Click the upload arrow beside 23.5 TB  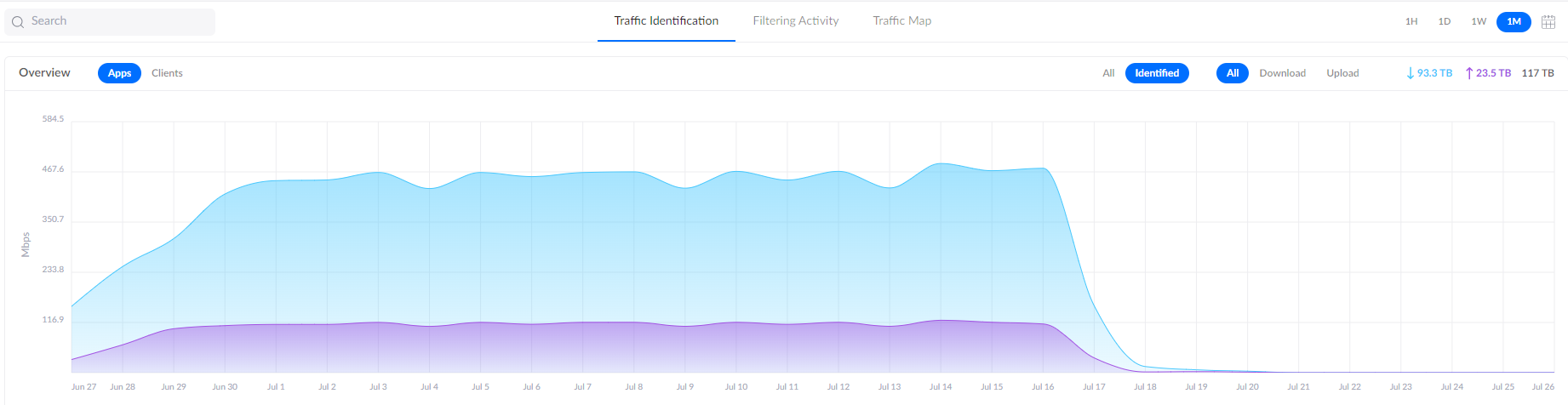tap(1469, 73)
